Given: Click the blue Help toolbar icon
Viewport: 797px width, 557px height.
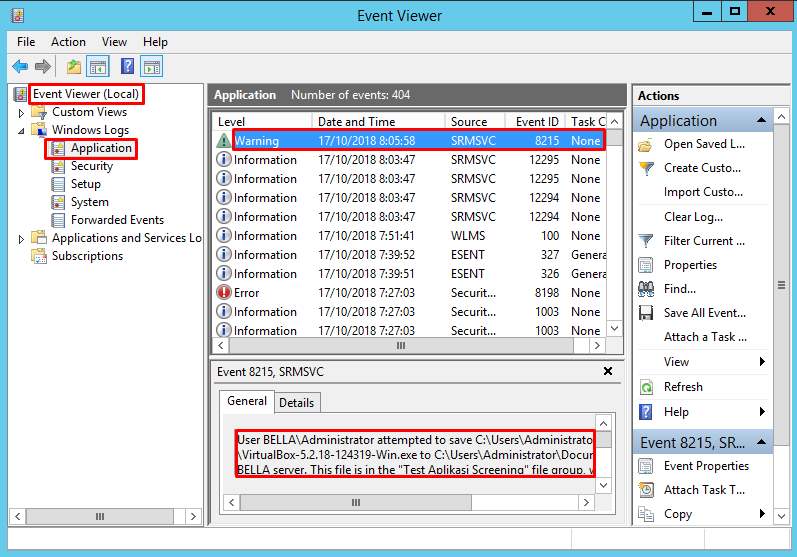Looking at the screenshot, I should tap(127, 67).
